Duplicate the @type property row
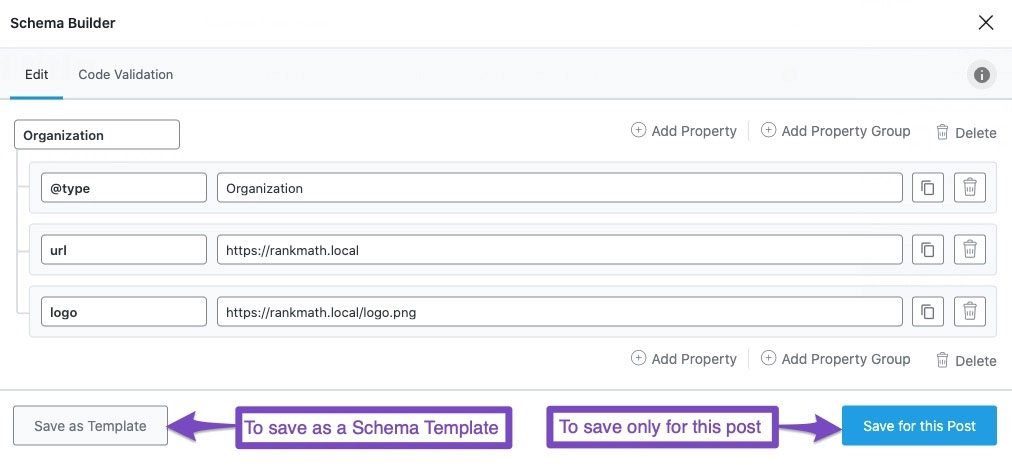The width and height of the screenshot is (1012, 469). click(x=927, y=188)
